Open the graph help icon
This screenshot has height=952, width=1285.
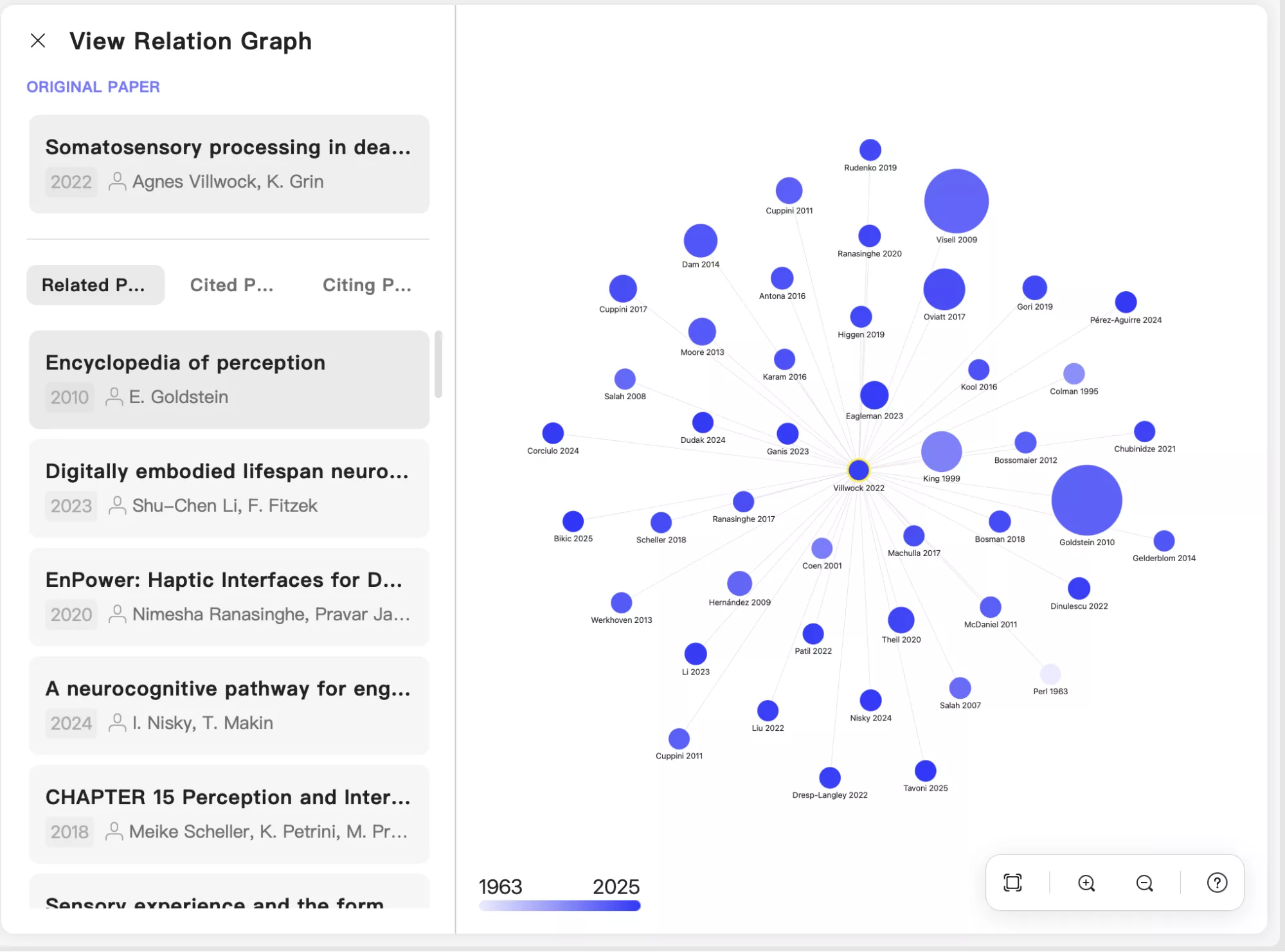tap(1217, 883)
